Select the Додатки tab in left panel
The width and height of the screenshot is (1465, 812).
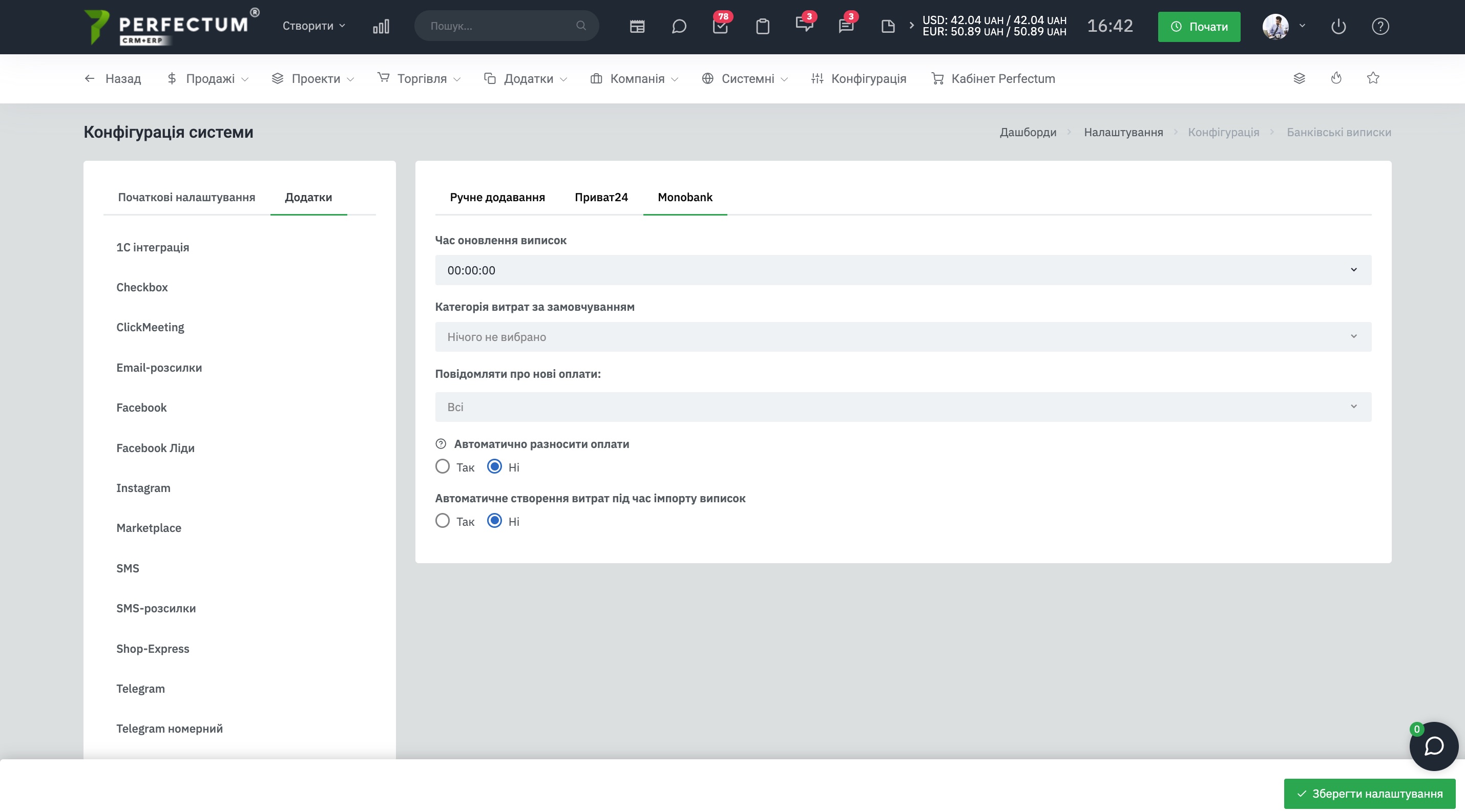point(308,197)
